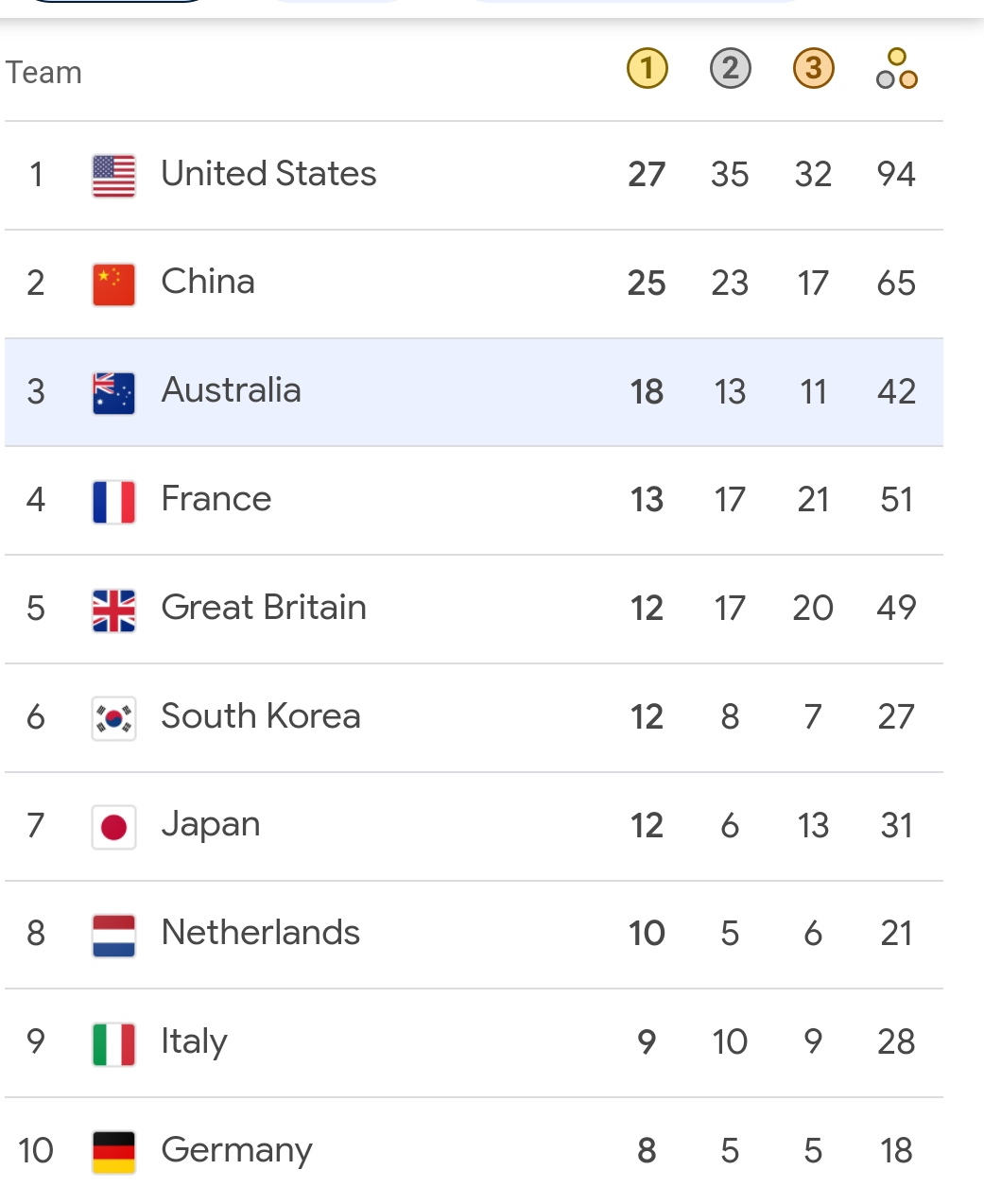Click the total medals column icon

click(896, 69)
